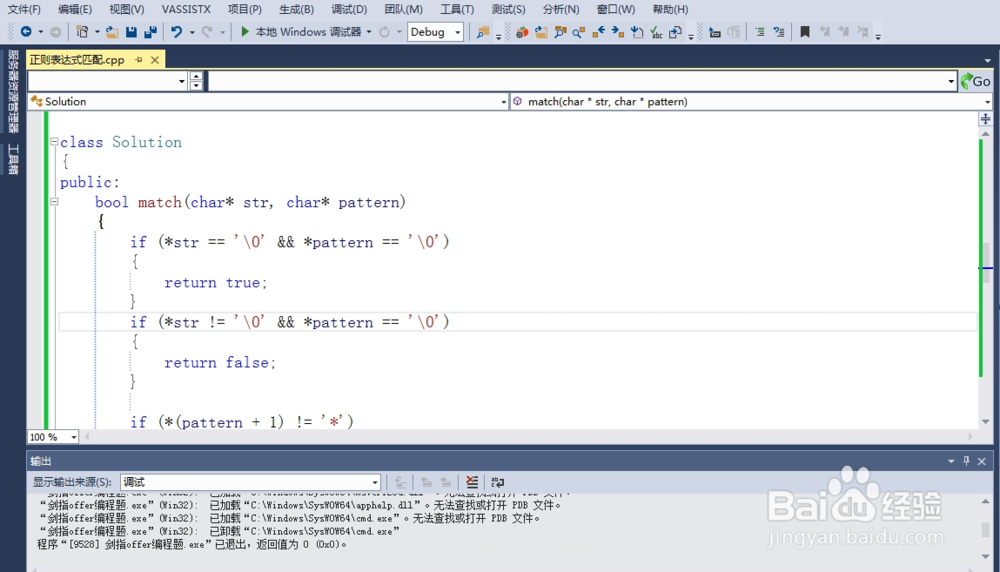
Task: Click the editor split-window handle icon
Action: 985,119
